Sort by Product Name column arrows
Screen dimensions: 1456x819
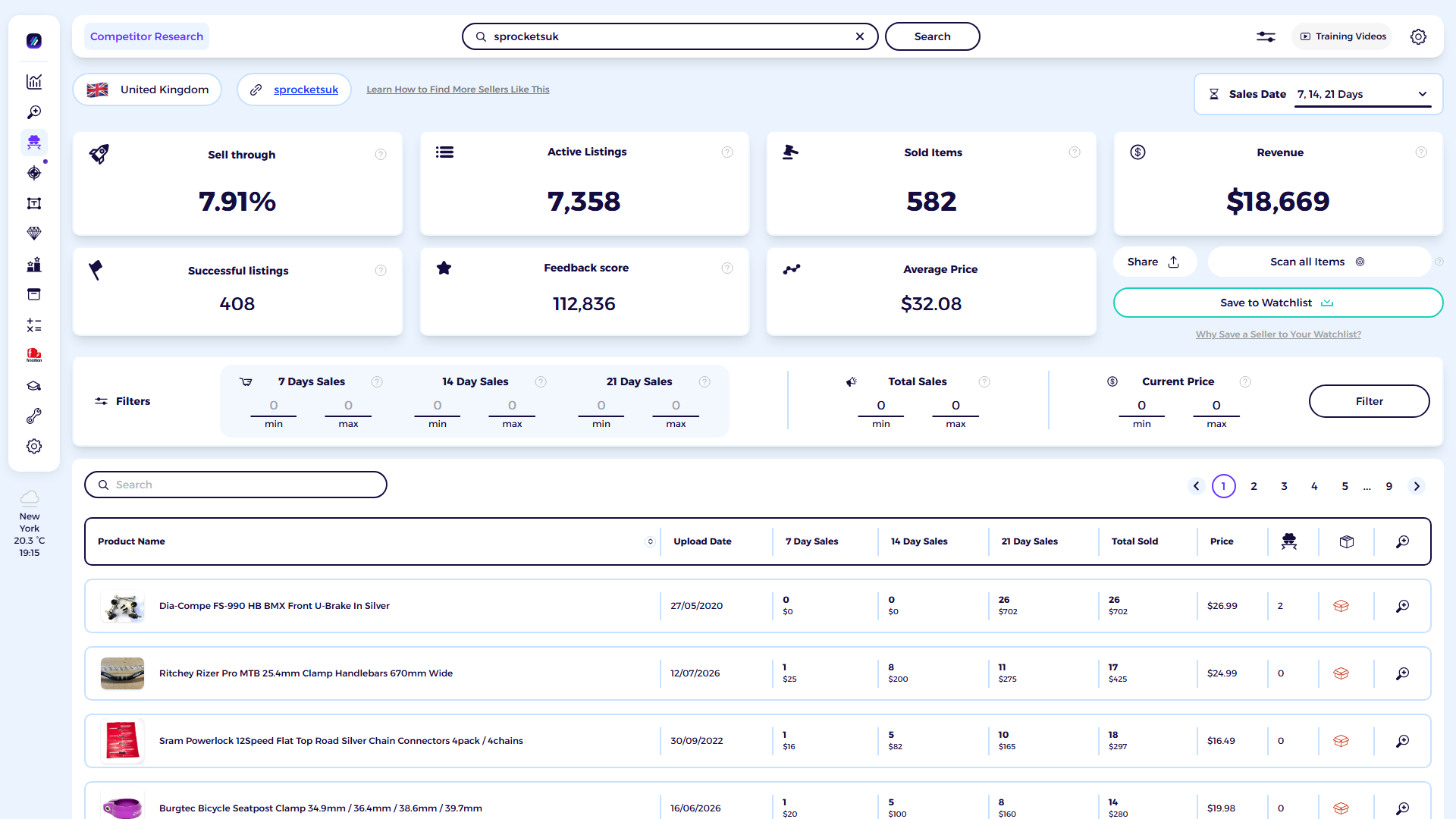[650, 541]
